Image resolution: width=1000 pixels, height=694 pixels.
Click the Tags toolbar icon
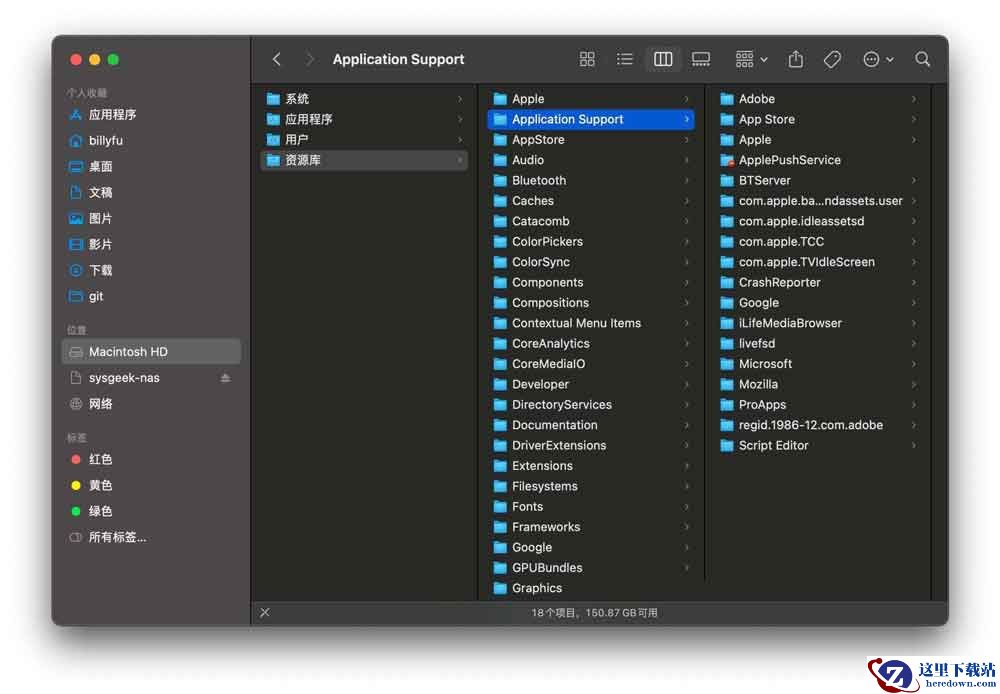832,59
